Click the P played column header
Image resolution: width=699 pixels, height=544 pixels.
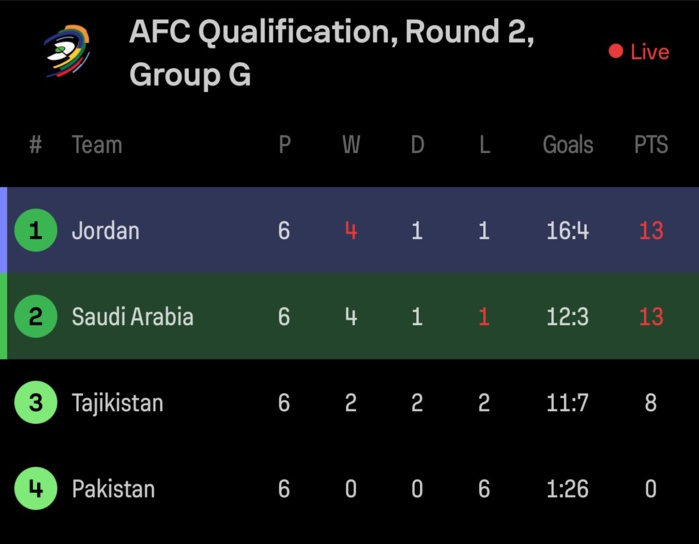[x=285, y=145]
